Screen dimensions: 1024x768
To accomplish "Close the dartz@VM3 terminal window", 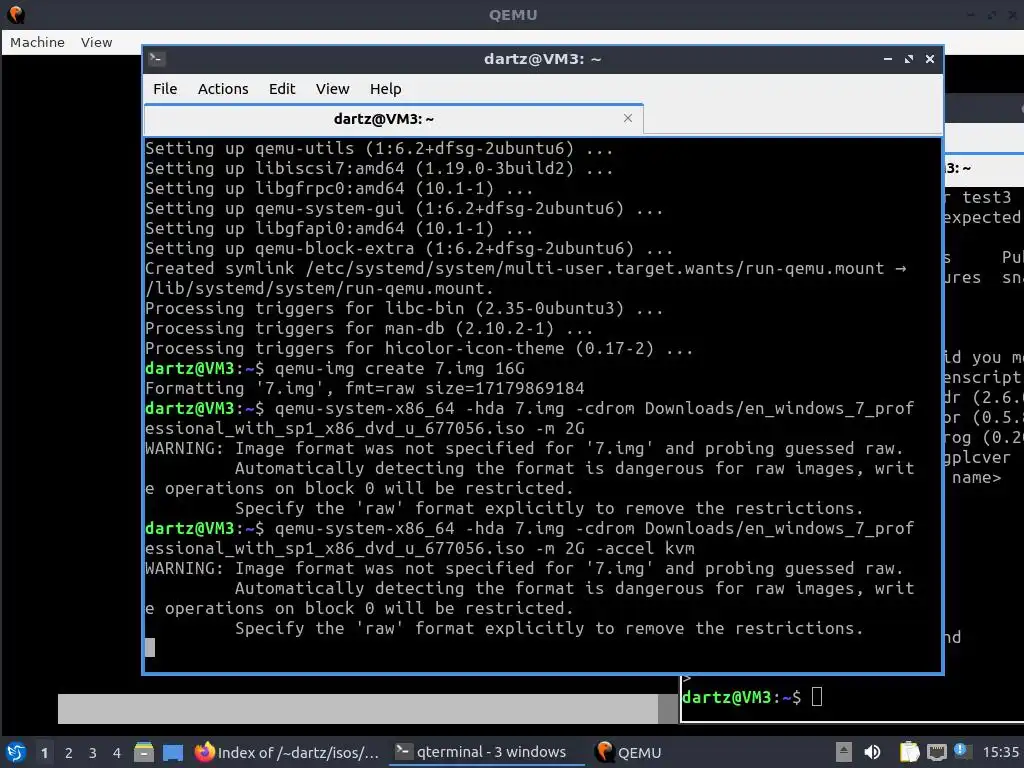I will pyautogui.click(x=930, y=59).
